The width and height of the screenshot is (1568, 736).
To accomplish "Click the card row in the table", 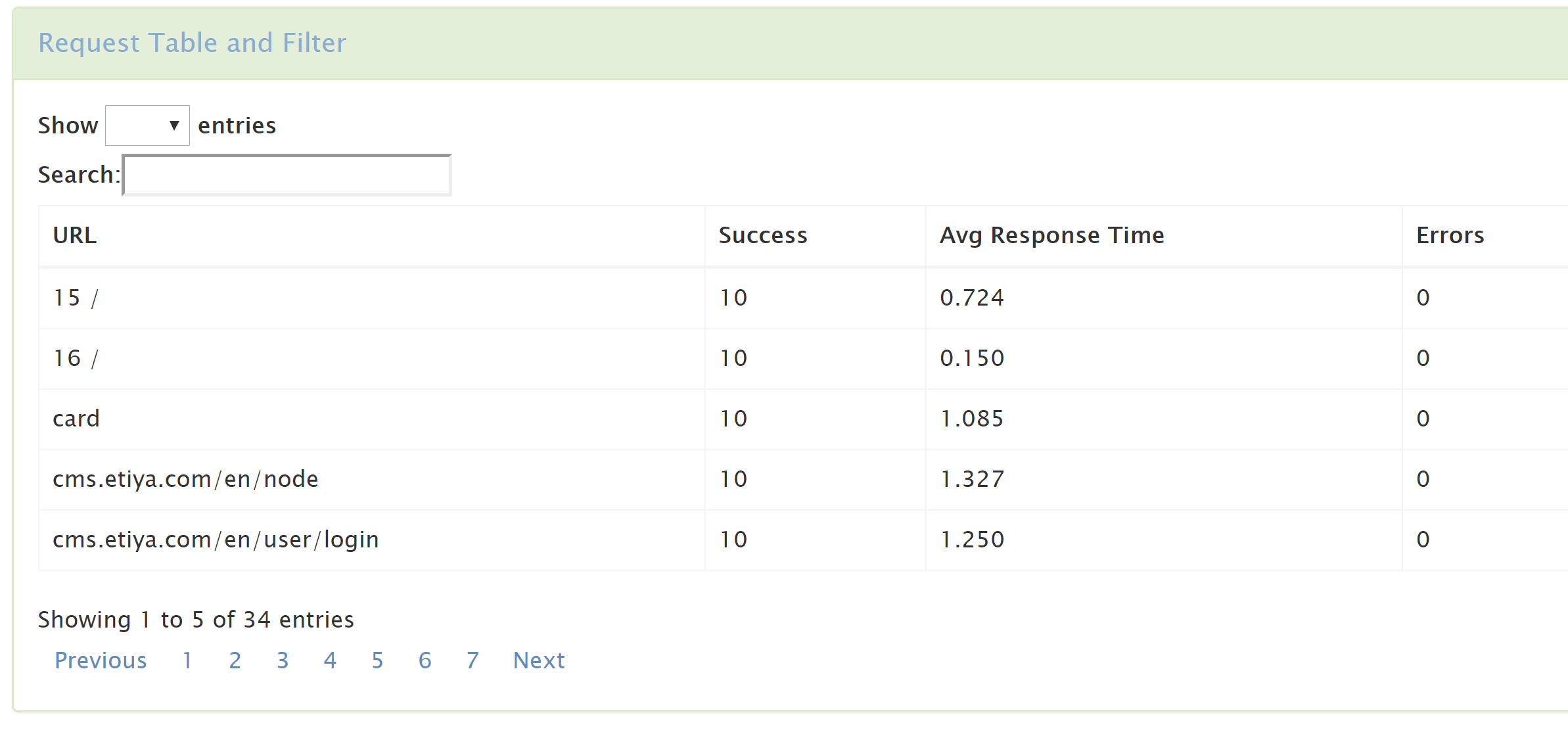I will coord(76,418).
